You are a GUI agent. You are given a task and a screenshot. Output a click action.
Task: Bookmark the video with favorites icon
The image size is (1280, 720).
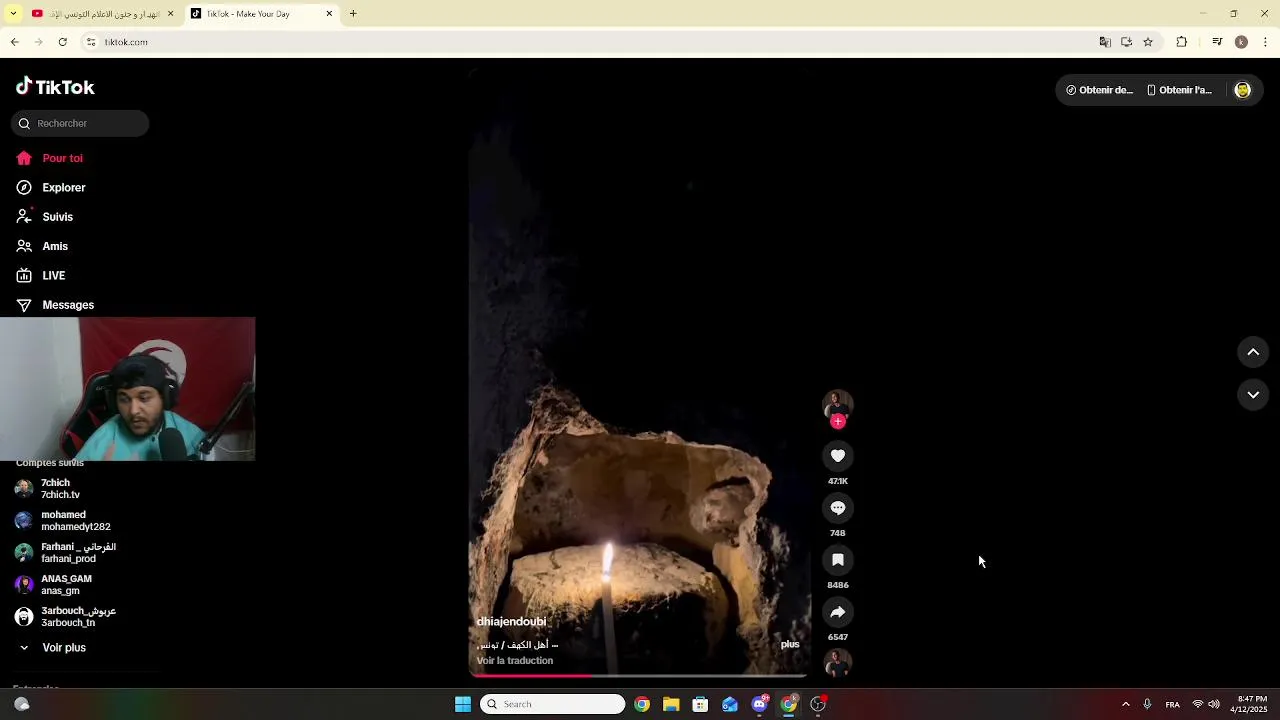[838, 560]
